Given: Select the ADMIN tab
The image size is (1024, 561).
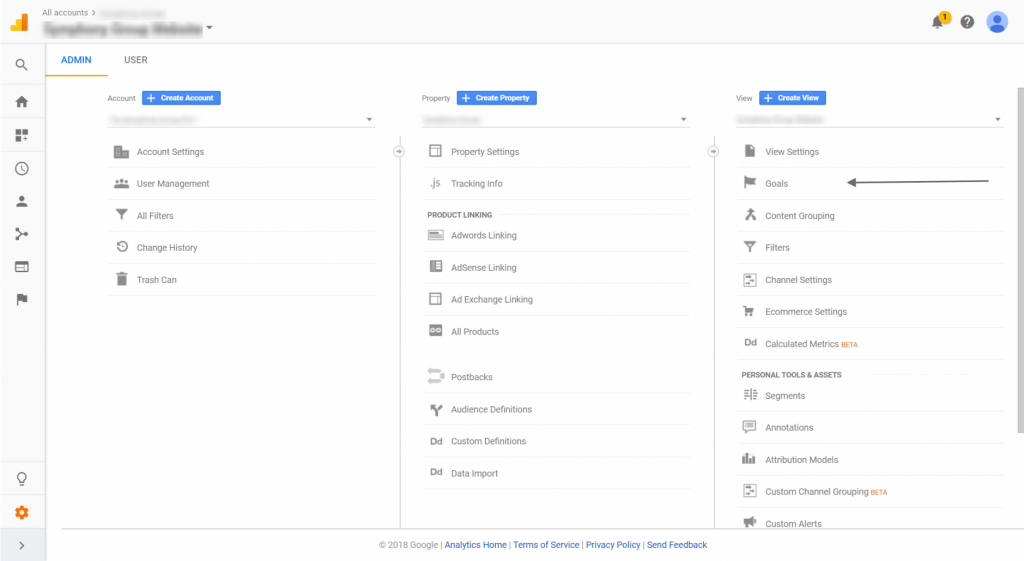Looking at the screenshot, I should [x=76, y=60].
